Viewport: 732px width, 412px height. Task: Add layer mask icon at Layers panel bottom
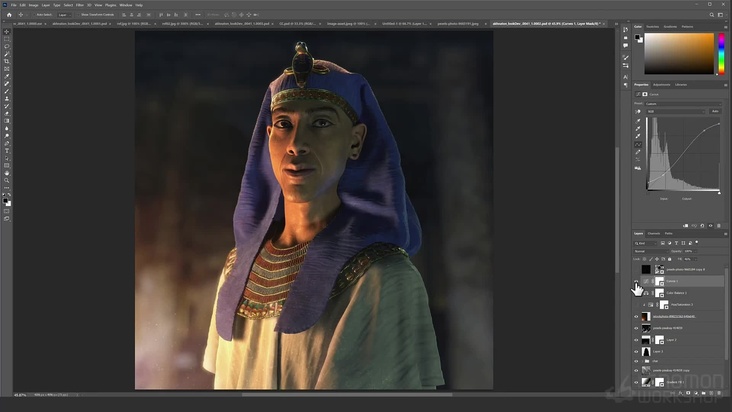tap(688, 393)
